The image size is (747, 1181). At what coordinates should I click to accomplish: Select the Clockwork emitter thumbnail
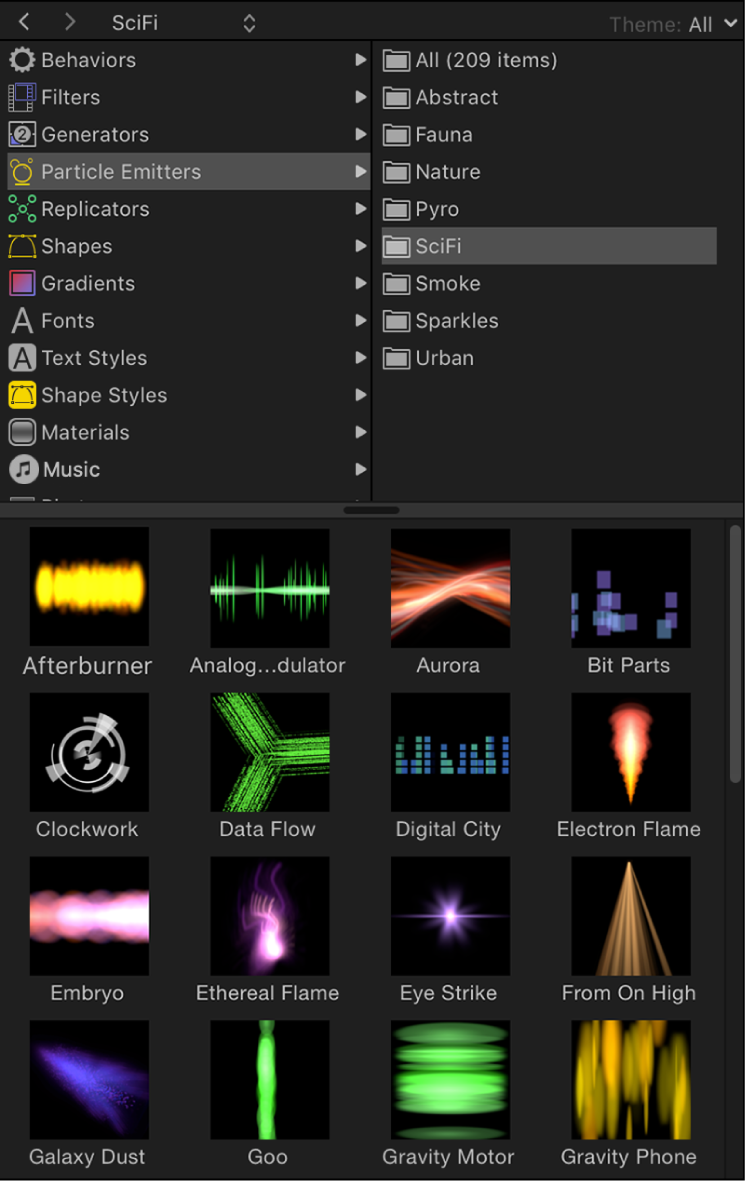tap(89, 752)
